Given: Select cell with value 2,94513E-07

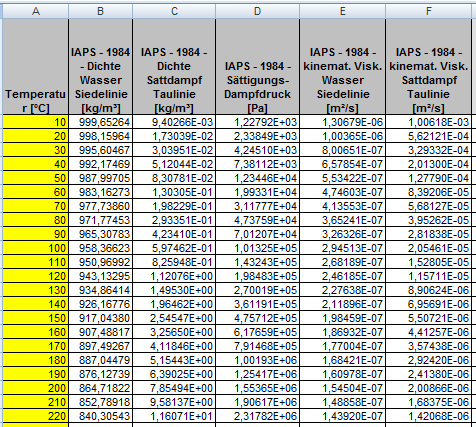Looking at the screenshot, I should pos(342,248).
